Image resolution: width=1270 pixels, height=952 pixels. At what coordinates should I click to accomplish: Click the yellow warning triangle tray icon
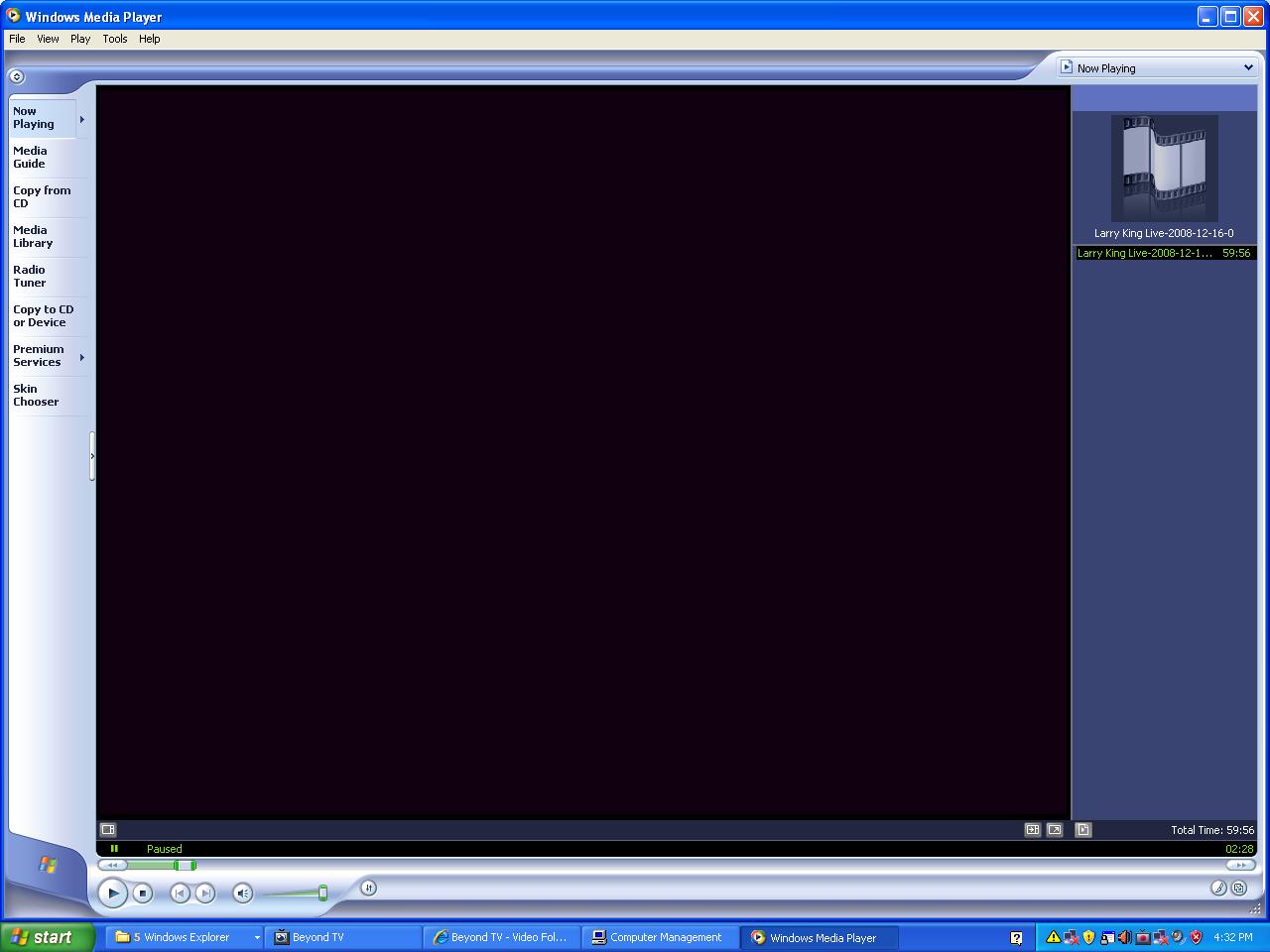[x=1054, y=937]
